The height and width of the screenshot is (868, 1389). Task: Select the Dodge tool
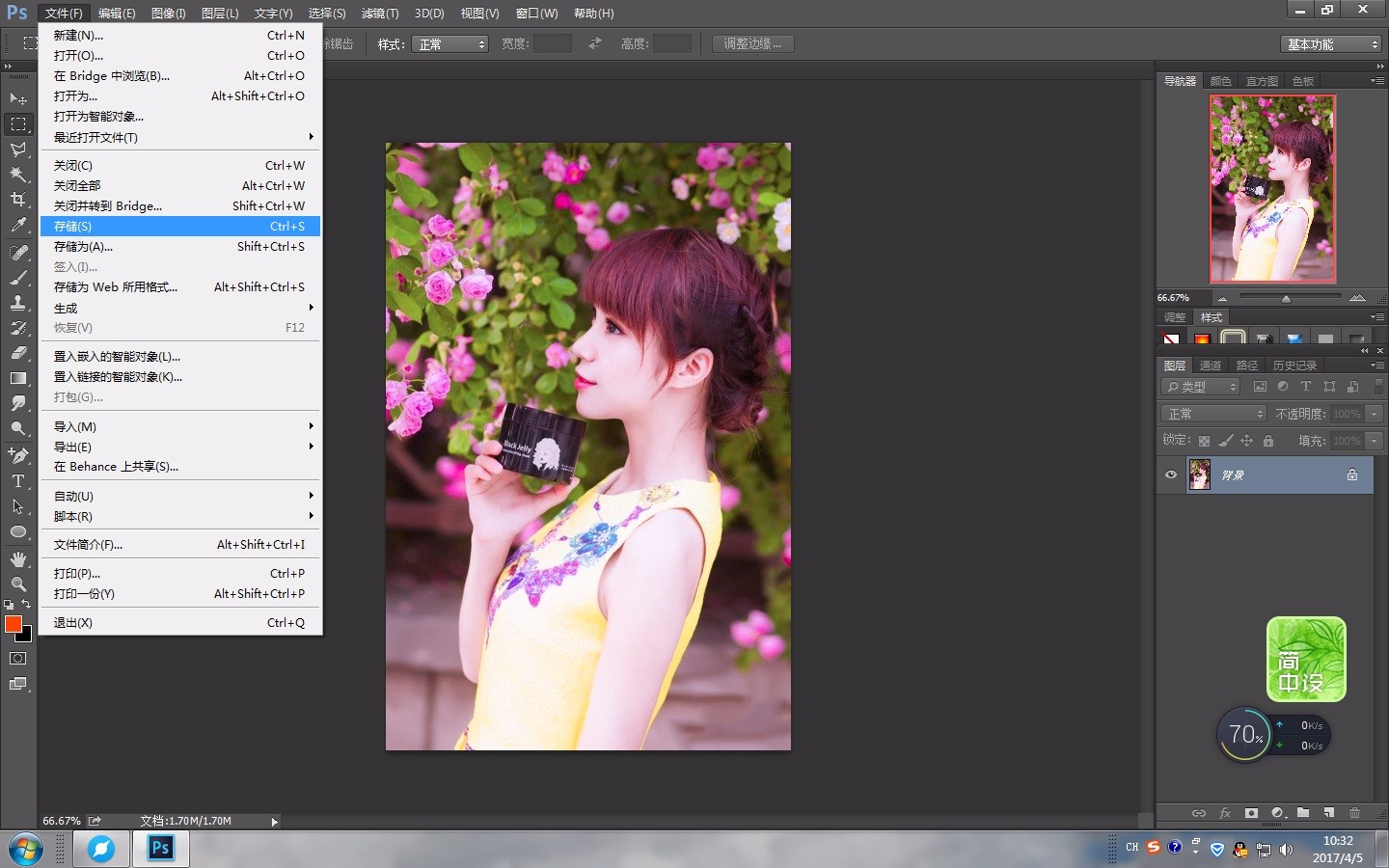tap(18, 428)
